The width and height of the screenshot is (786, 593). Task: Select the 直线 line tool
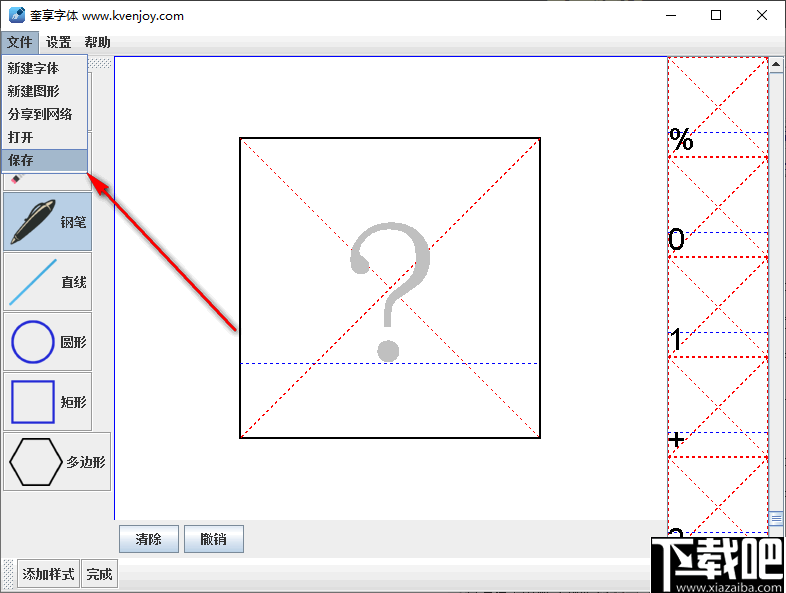[48, 281]
